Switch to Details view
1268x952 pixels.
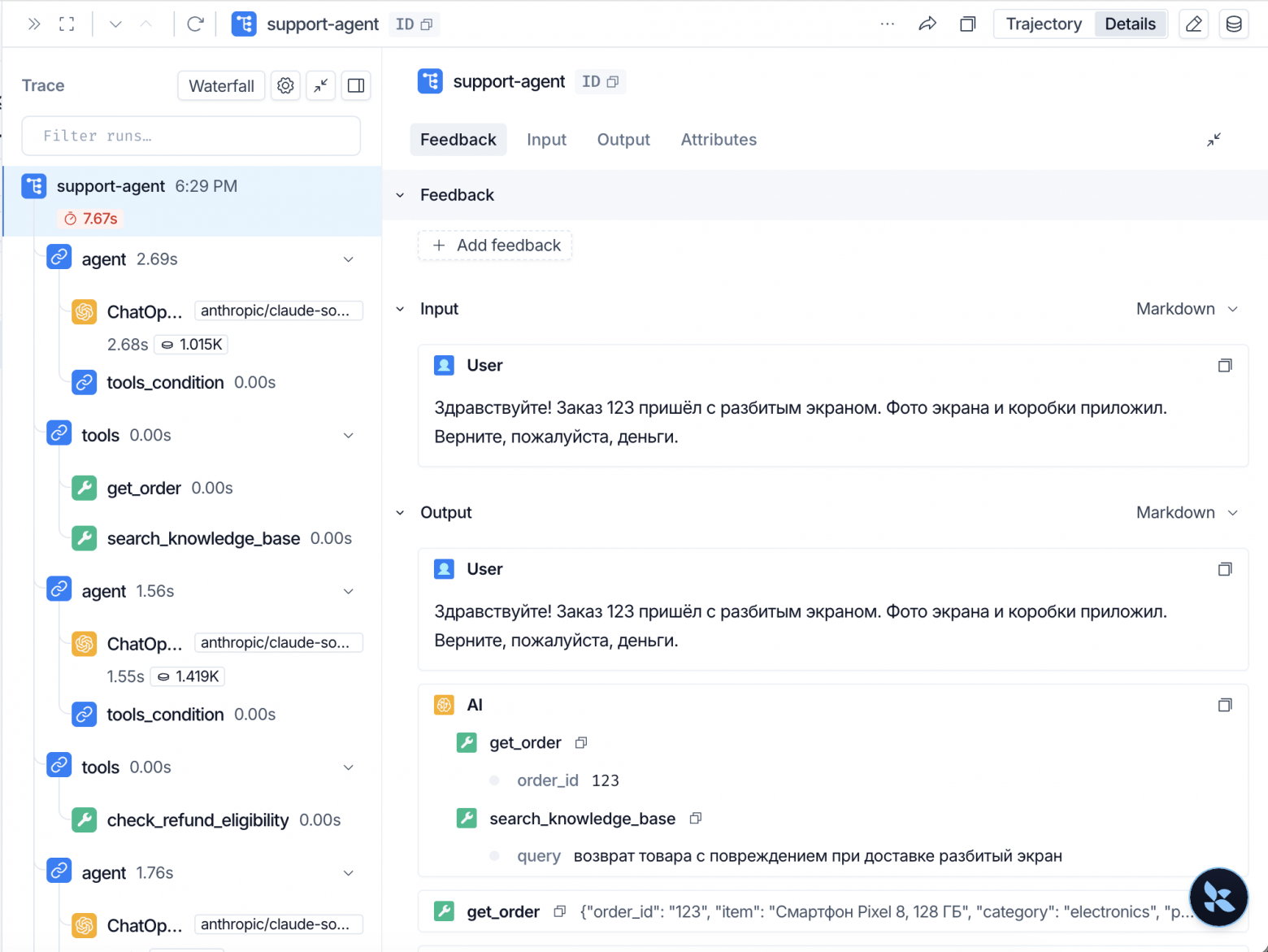pos(1130,24)
